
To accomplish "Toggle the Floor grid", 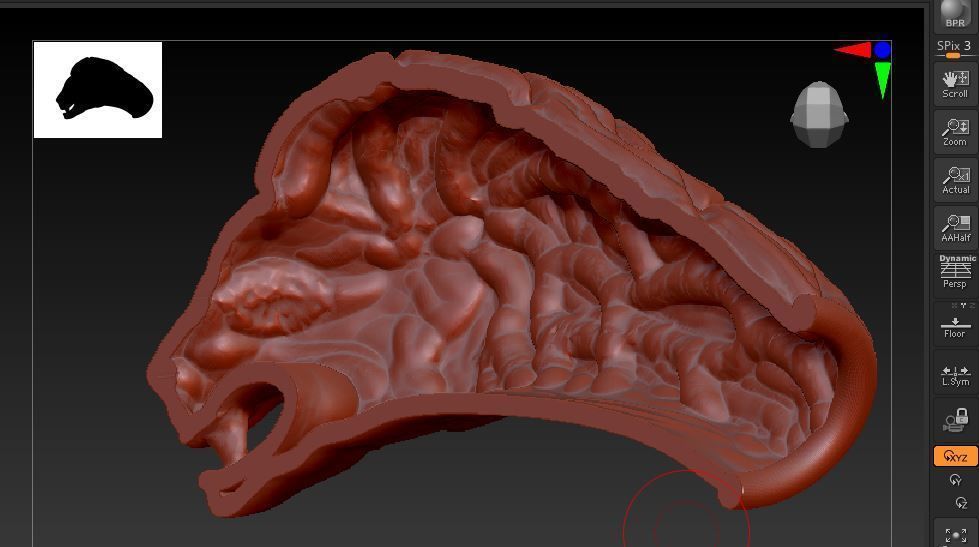I will pos(955,326).
